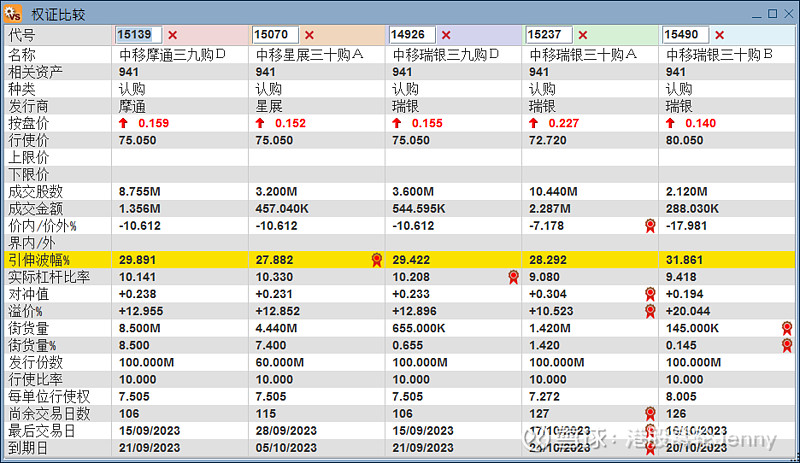Click the 每单位行使权 row label
Viewport: 800px width, 463px height.
pyautogui.click(x=49, y=397)
